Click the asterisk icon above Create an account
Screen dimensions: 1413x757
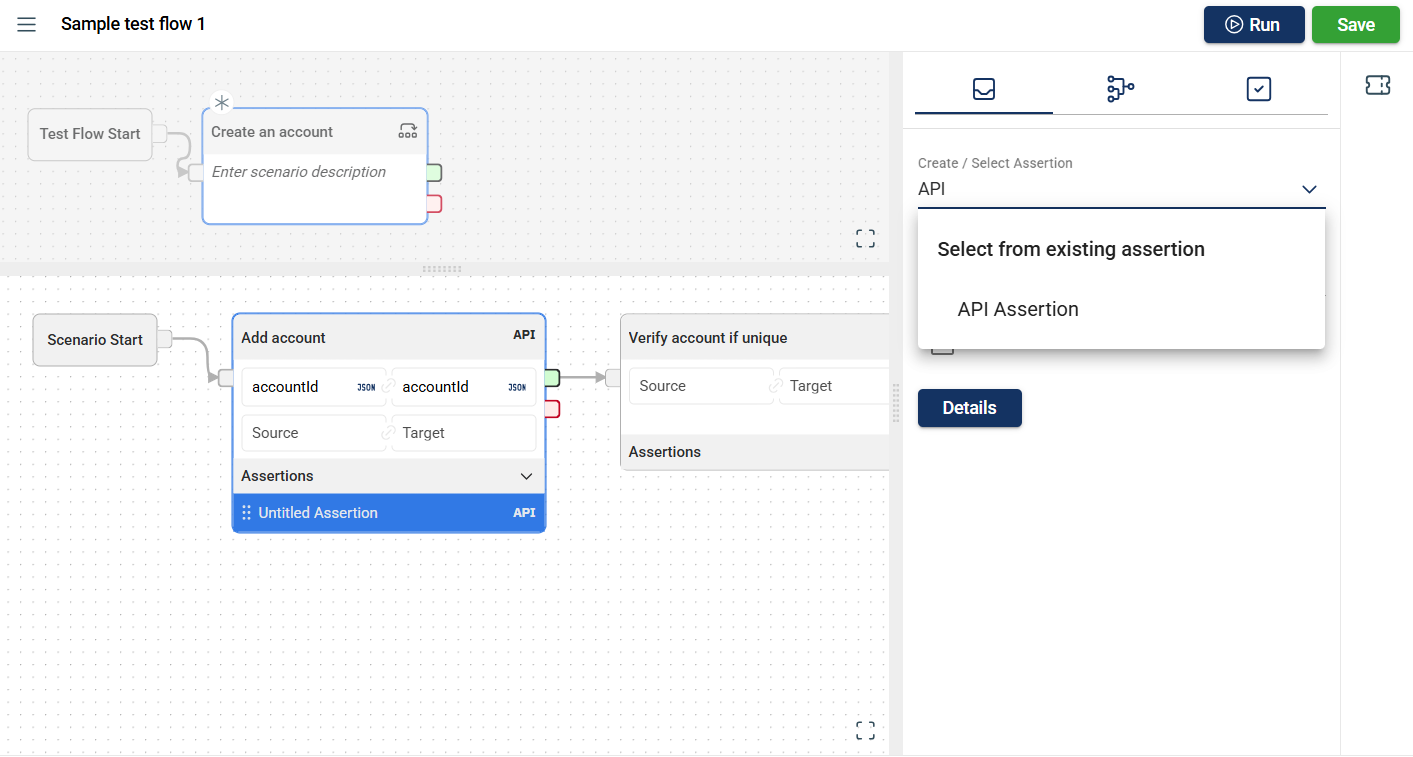(x=222, y=103)
